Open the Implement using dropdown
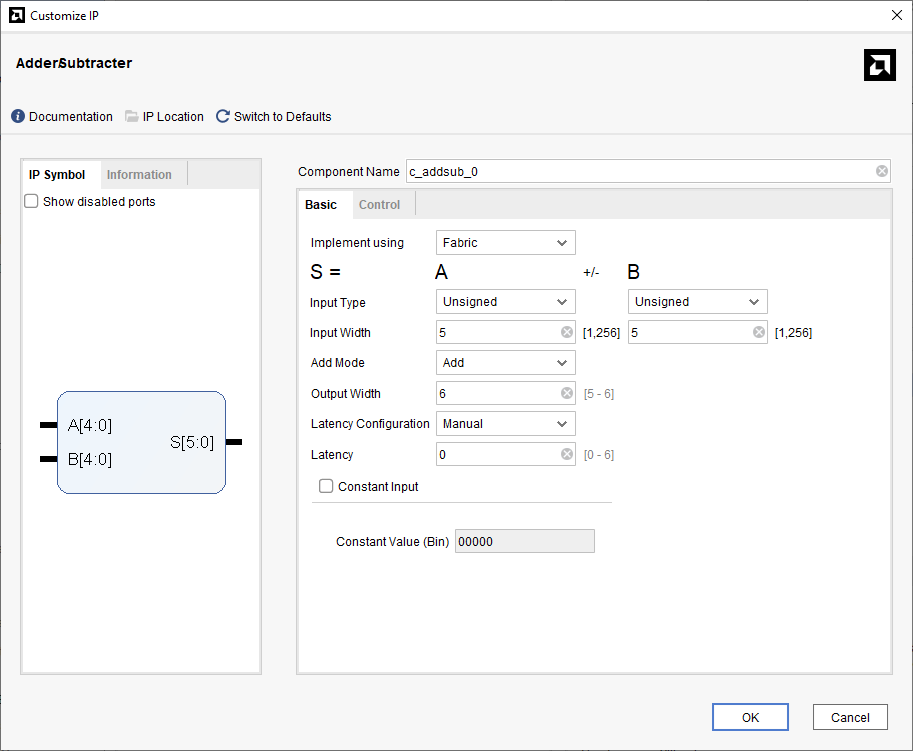Screen dimensions: 913x751 (x=506, y=242)
